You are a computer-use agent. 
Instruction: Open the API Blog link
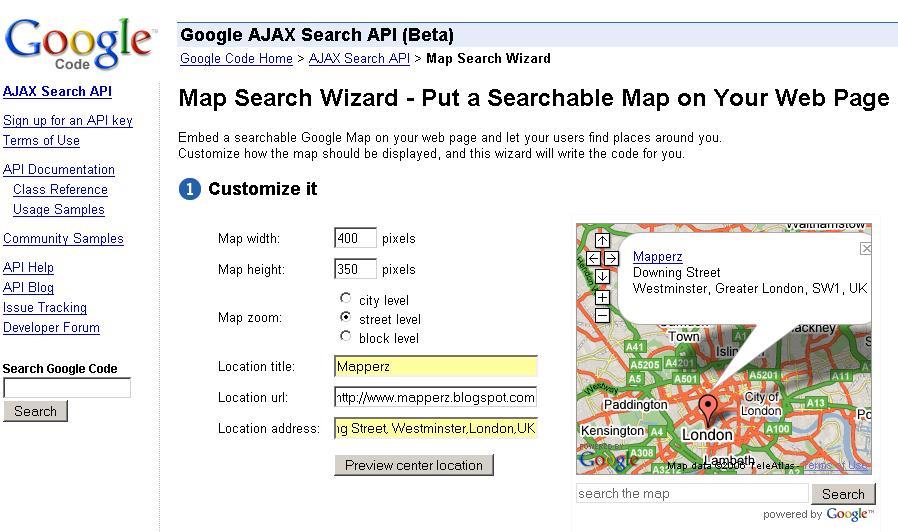[x=28, y=287]
